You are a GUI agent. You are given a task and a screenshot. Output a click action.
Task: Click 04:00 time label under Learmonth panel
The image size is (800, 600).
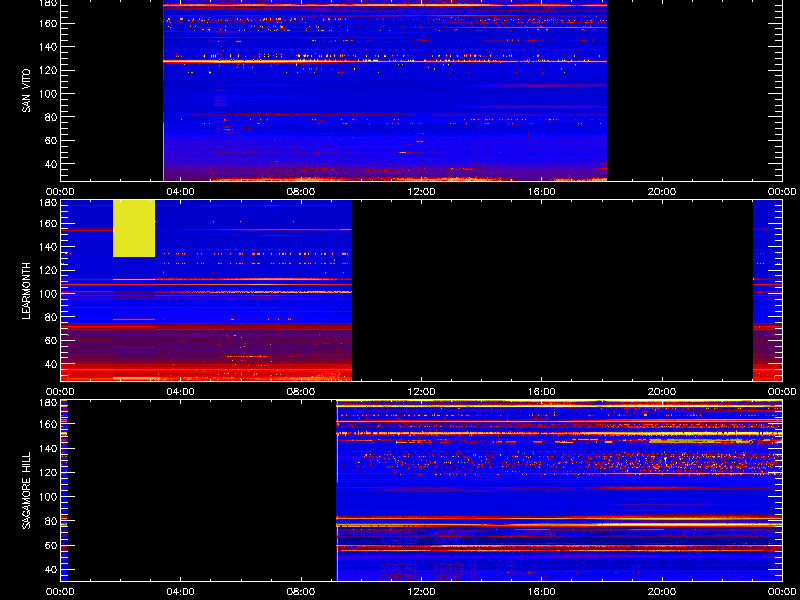click(181, 392)
